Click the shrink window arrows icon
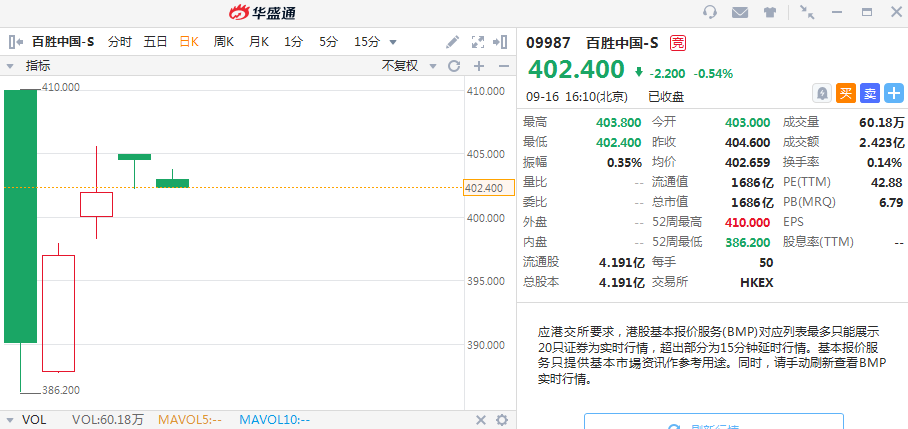The height and width of the screenshot is (429, 908). coord(807,12)
